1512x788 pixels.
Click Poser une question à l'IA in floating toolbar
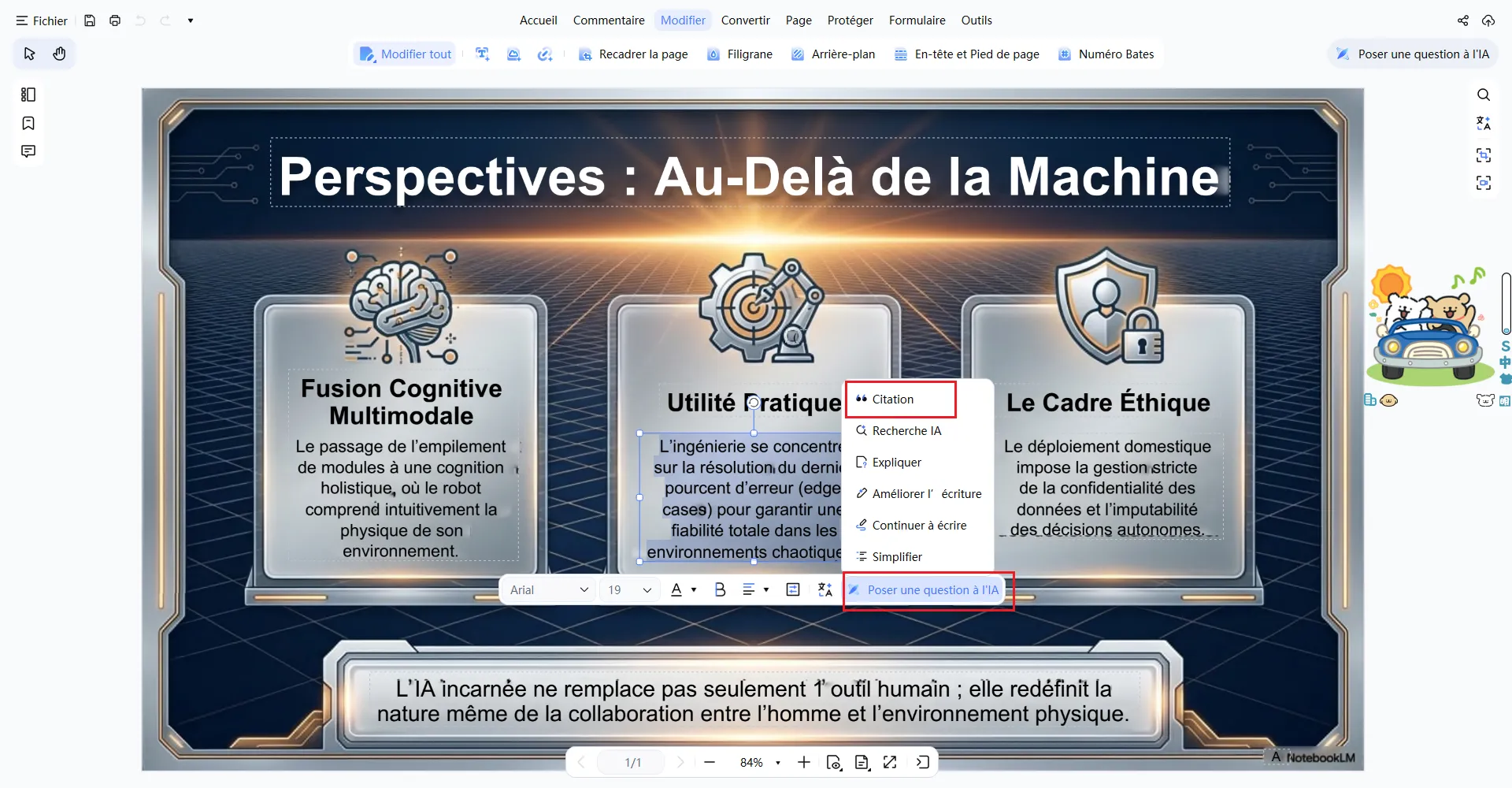click(924, 590)
